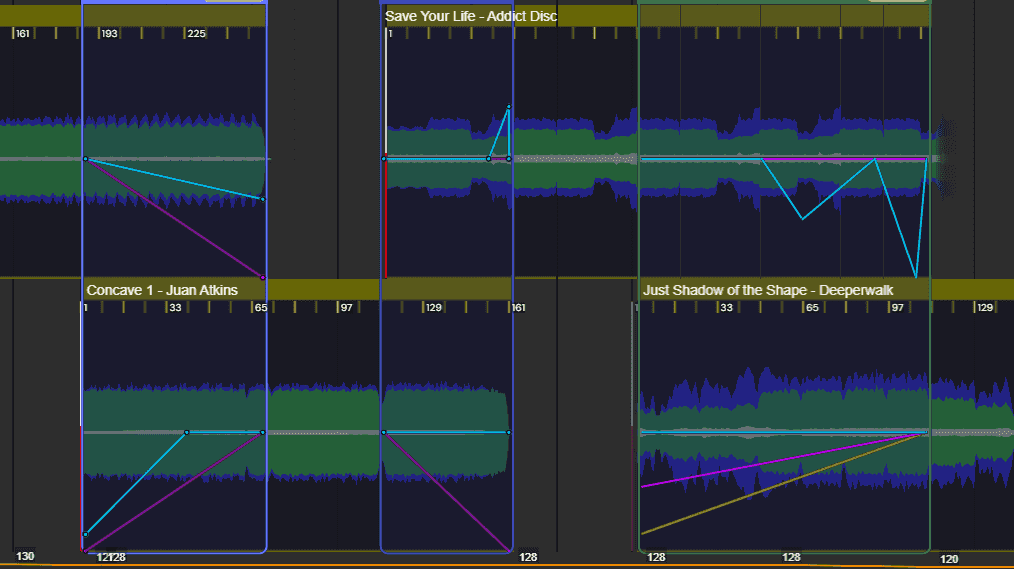Click beat marker 193 on the top-left track
This screenshot has height=569, width=1014.
click(x=108, y=34)
